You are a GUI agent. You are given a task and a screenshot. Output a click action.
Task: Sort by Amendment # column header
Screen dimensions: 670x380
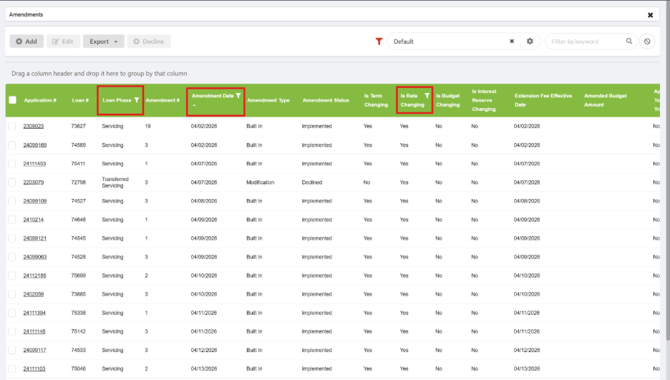[162, 100]
